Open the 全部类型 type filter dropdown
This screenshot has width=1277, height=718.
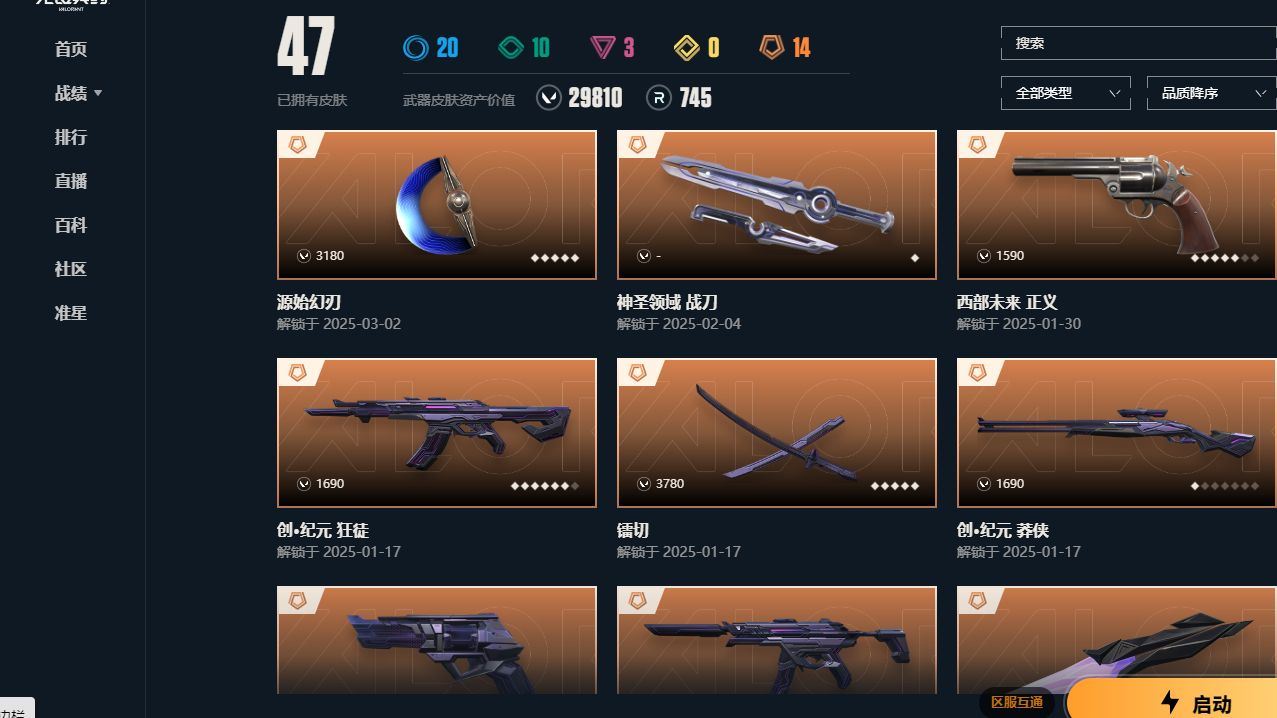[x=1066, y=93]
